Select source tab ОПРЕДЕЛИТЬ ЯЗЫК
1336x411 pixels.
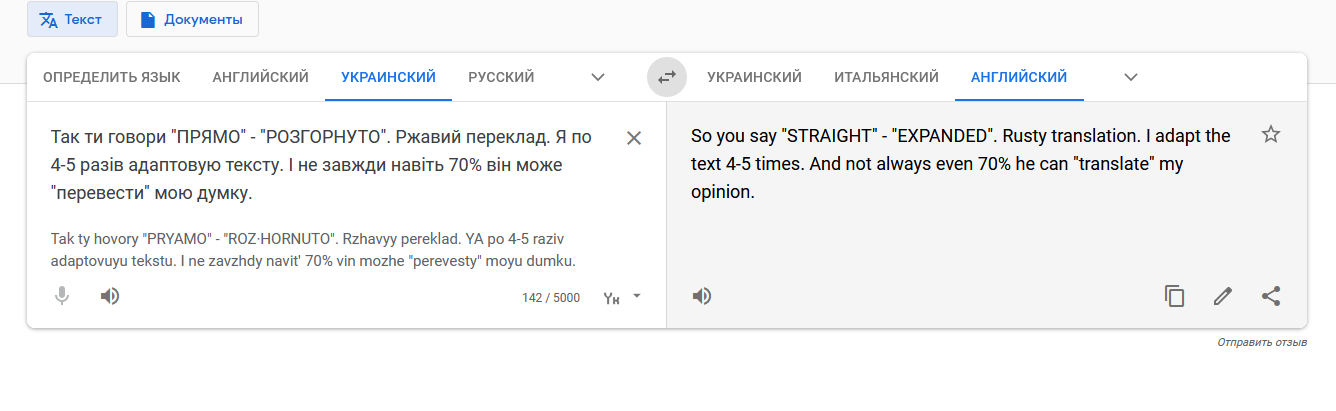[112, 77]
